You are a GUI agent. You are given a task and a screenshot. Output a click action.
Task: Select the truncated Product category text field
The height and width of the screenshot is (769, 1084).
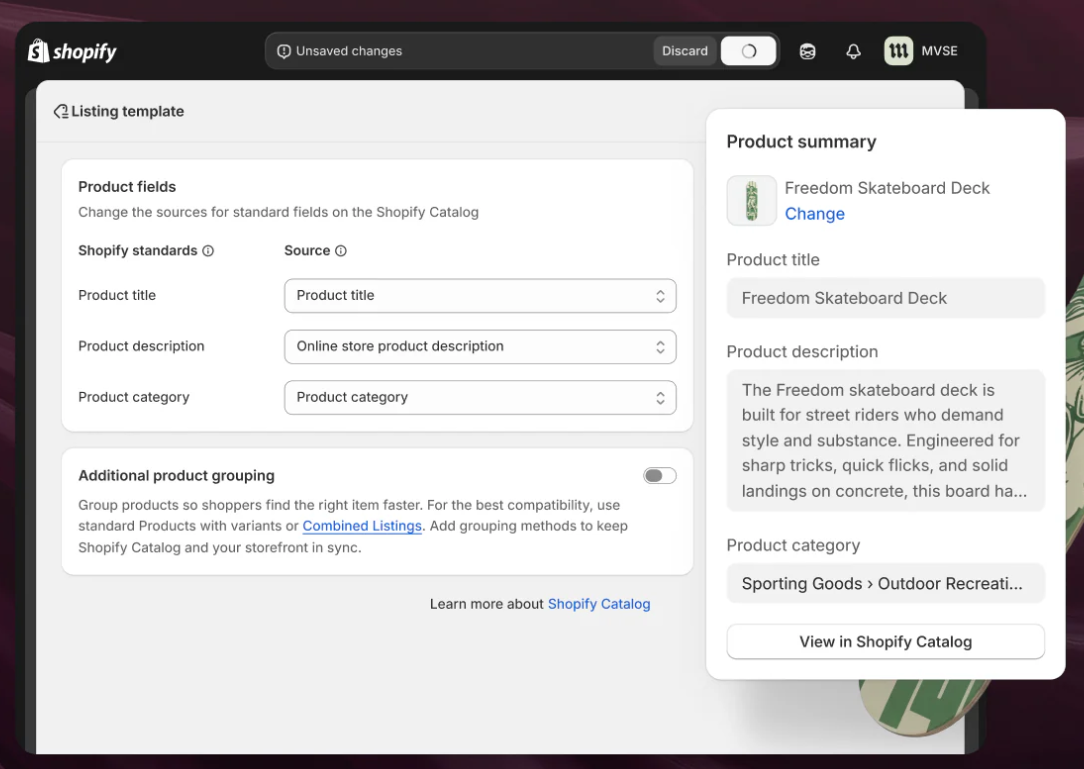[x=885, y=583]
